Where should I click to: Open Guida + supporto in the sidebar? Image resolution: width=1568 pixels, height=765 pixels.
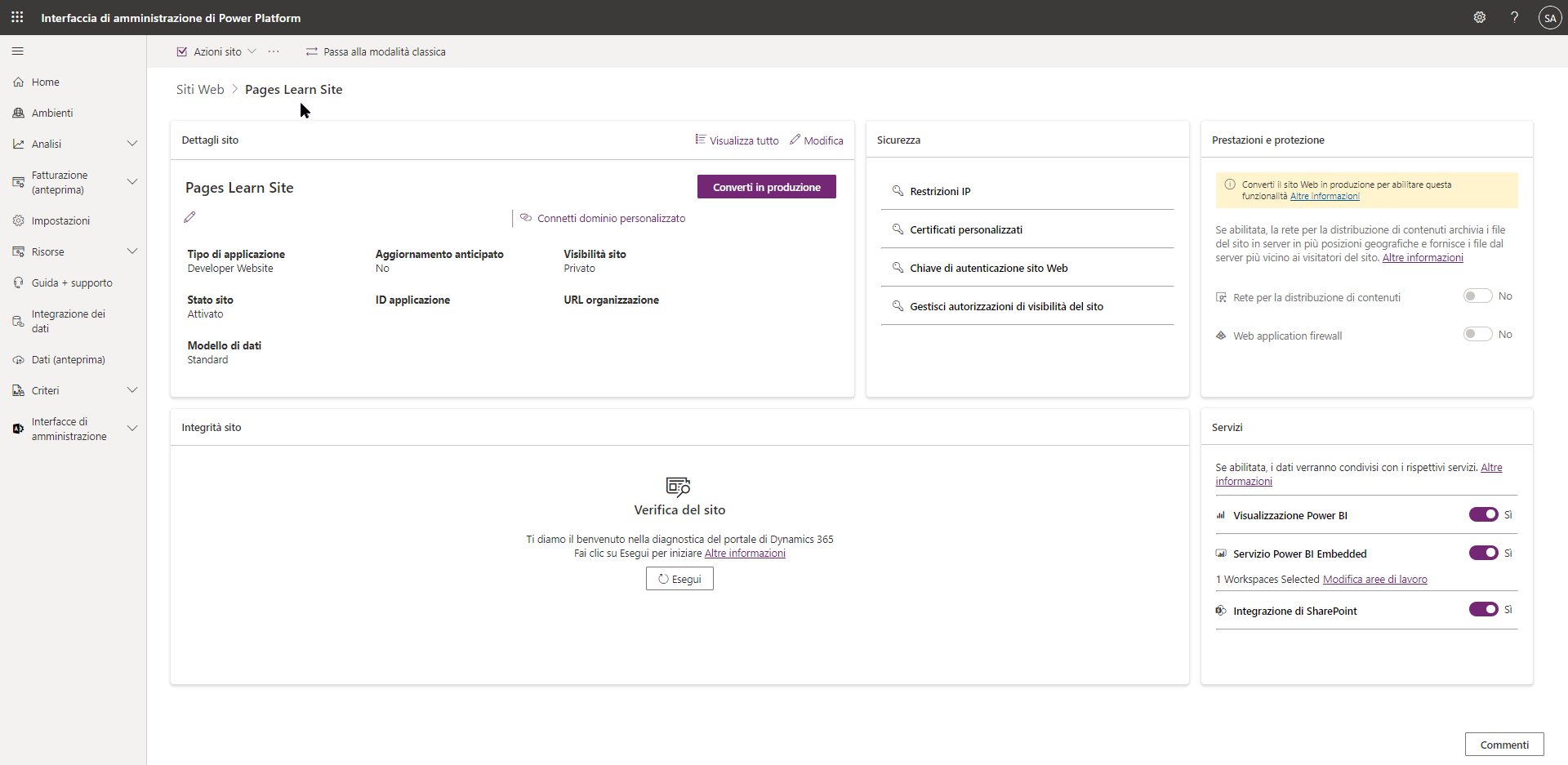click(73, 283)
